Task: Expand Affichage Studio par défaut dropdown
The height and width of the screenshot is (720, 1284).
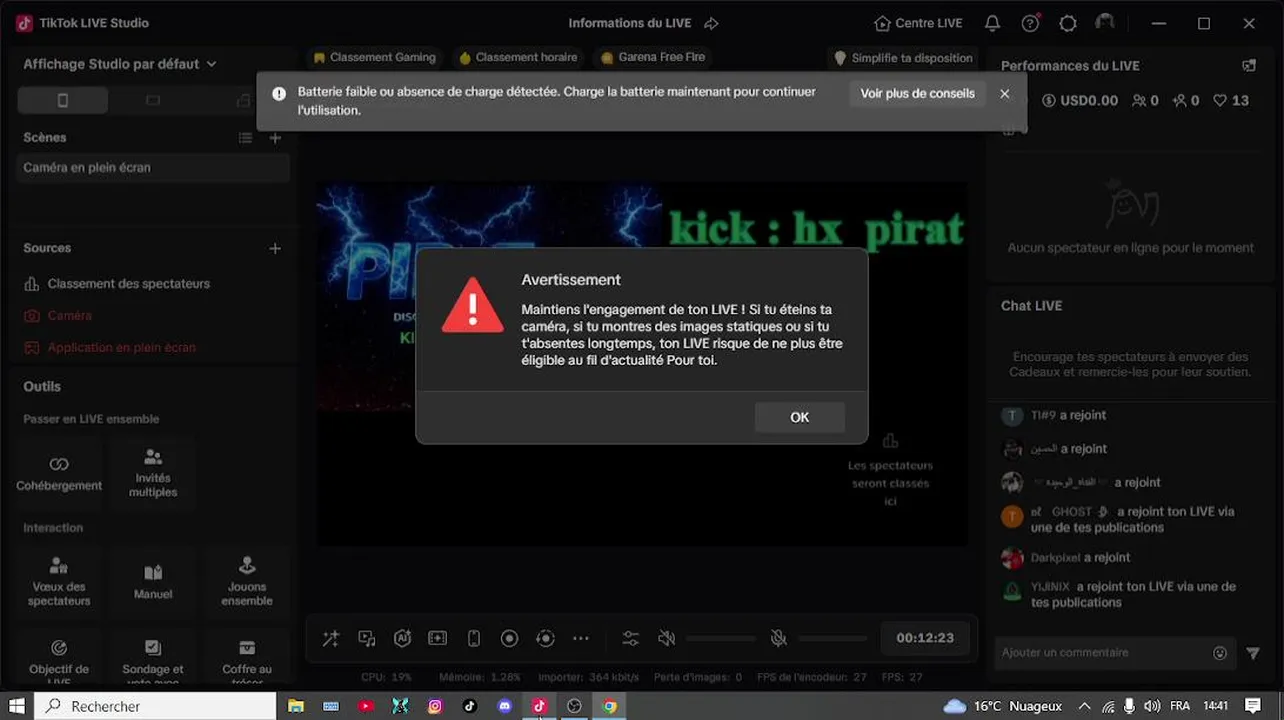Action: [x=119, y=64]
